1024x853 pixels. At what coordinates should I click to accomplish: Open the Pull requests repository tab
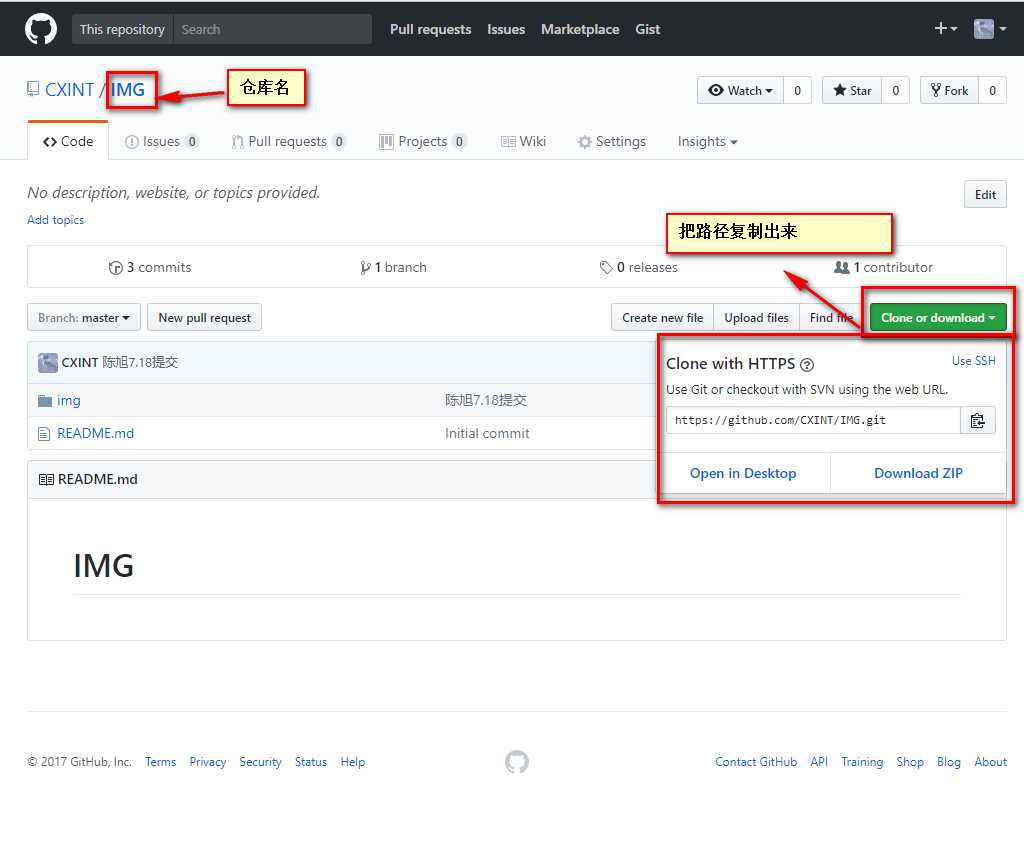pos(288,141)
